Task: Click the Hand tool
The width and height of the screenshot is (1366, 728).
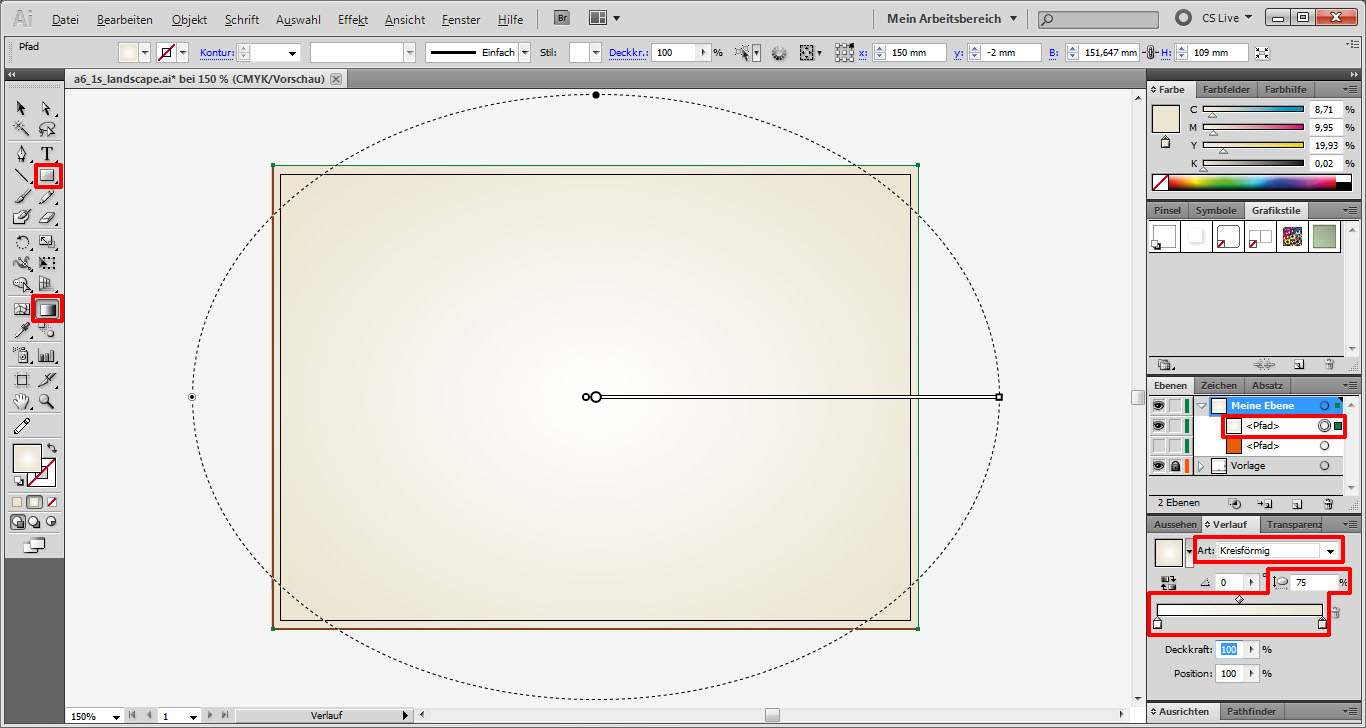Action: coord(22,401)
